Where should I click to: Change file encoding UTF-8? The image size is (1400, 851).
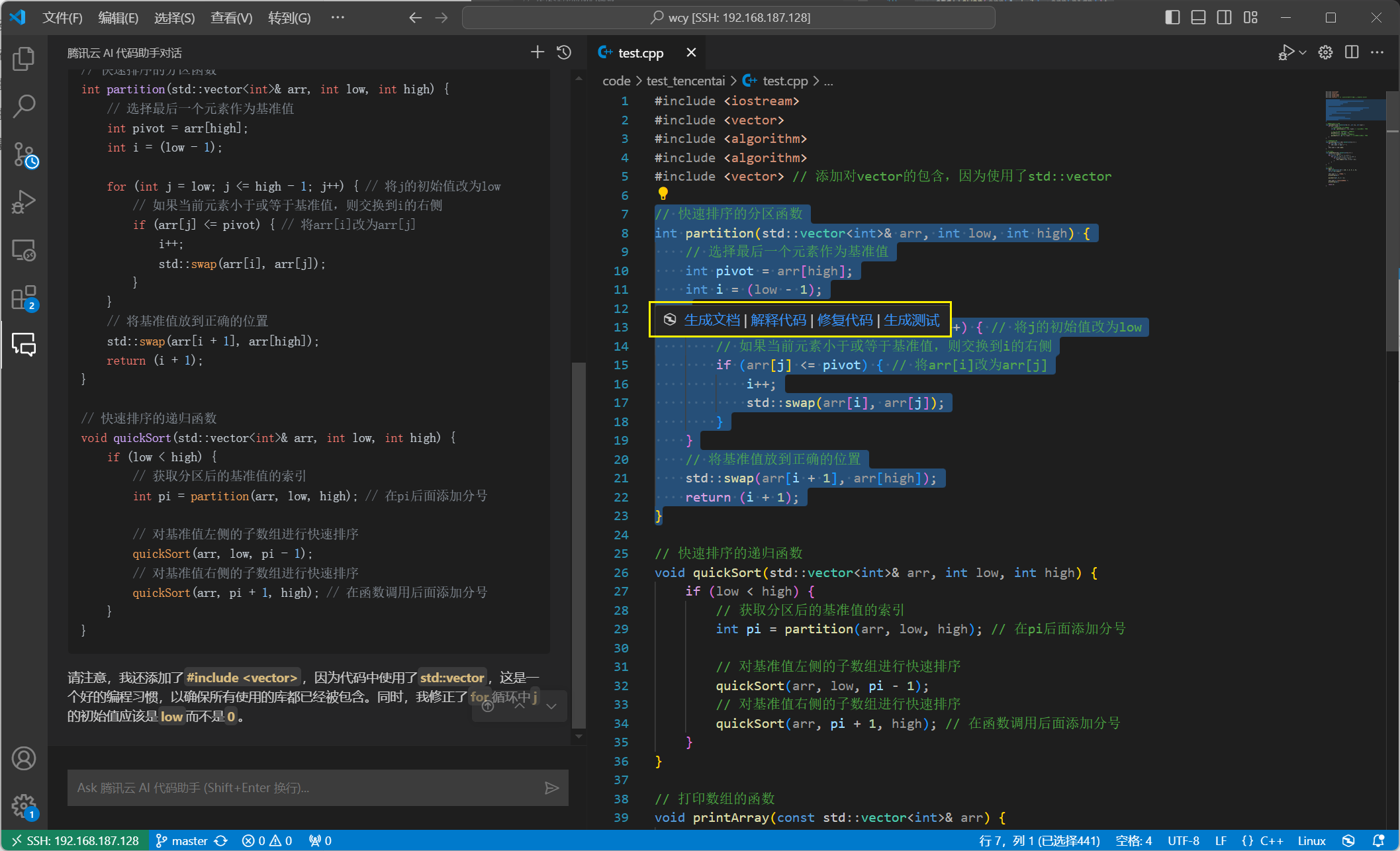[1184, 840]
